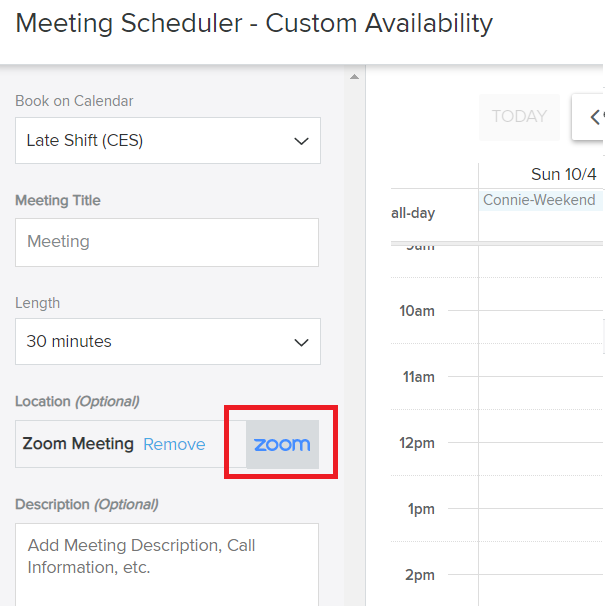Click the left panel scroll-up arrow

(353, 76)
